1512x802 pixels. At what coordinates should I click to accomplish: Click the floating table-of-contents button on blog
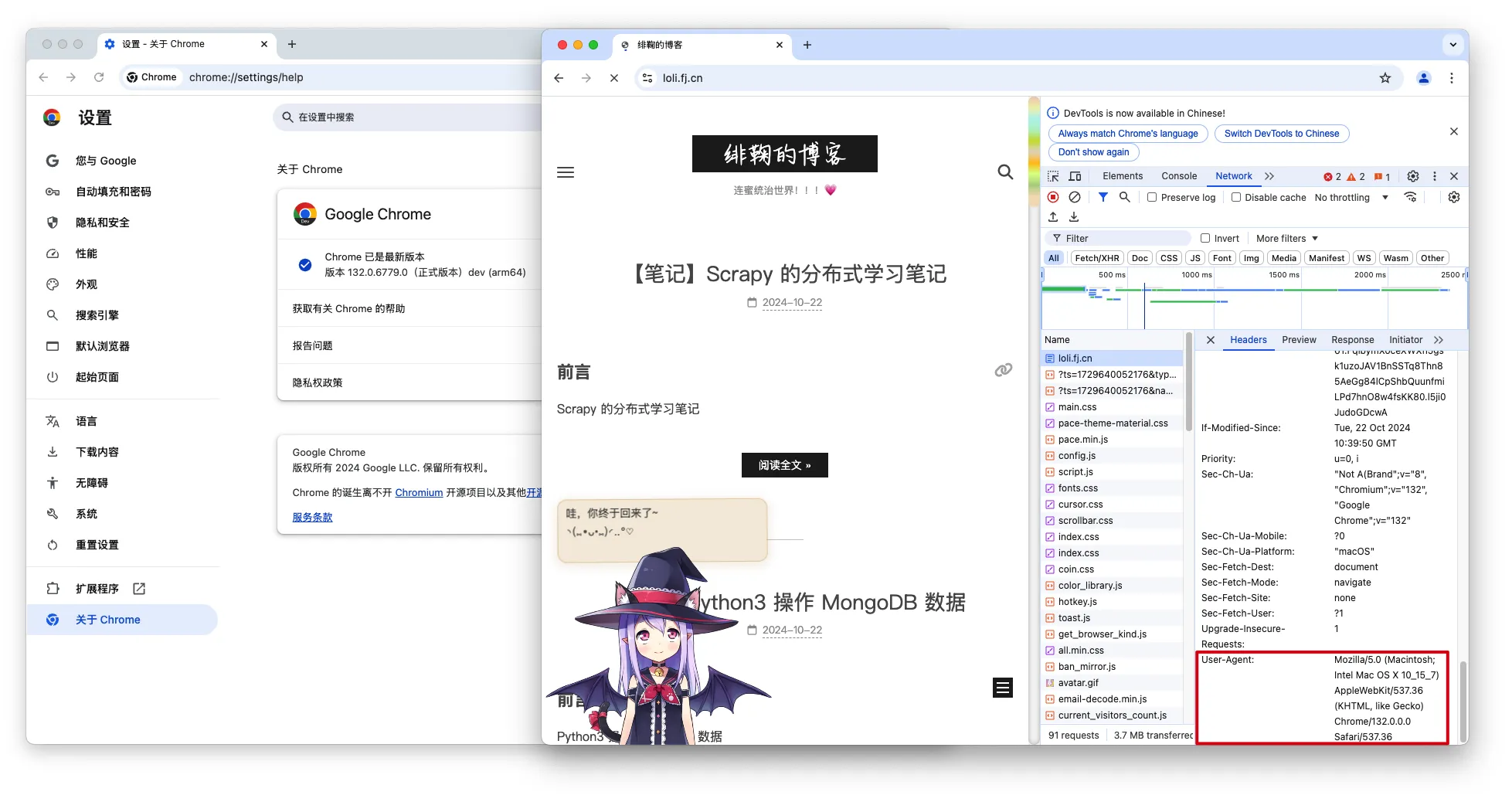[x=1003, y=688]
